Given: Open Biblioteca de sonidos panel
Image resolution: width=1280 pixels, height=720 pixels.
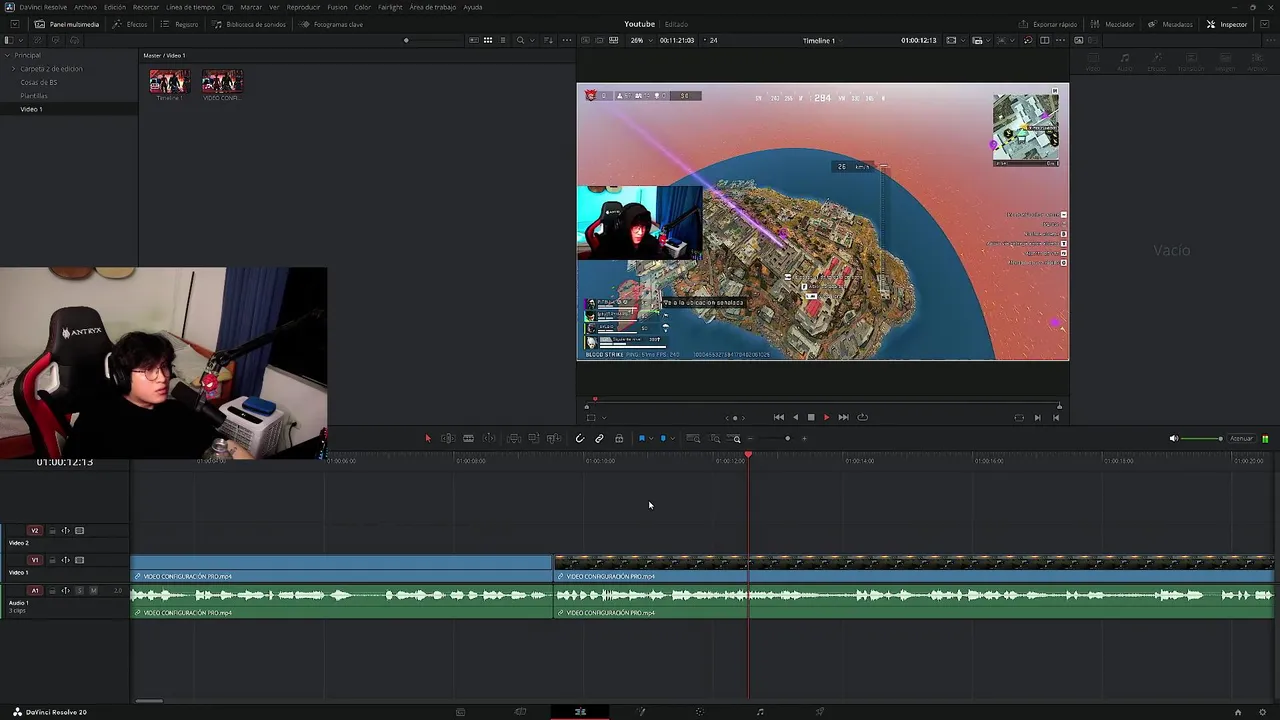Looking at the screenshot, I should tap(249, 24).
